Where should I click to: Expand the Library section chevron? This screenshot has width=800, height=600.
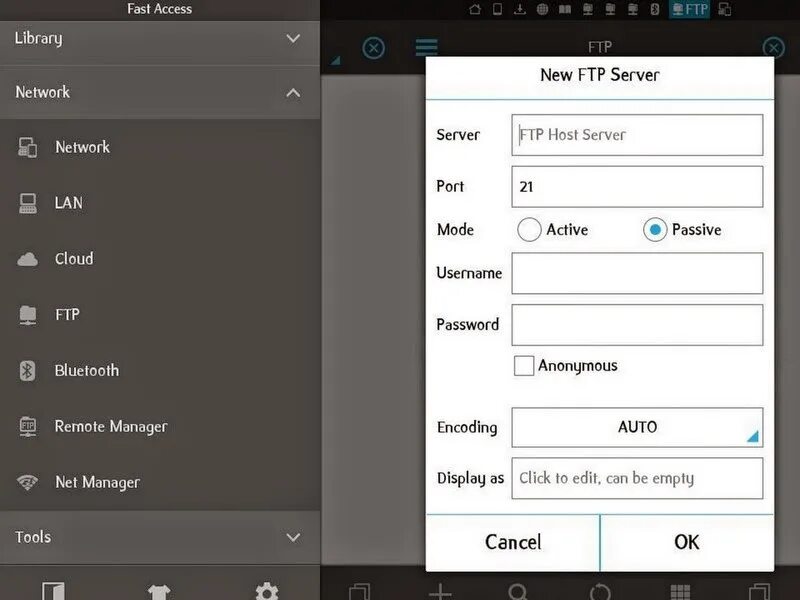click(x=293, y=38)
